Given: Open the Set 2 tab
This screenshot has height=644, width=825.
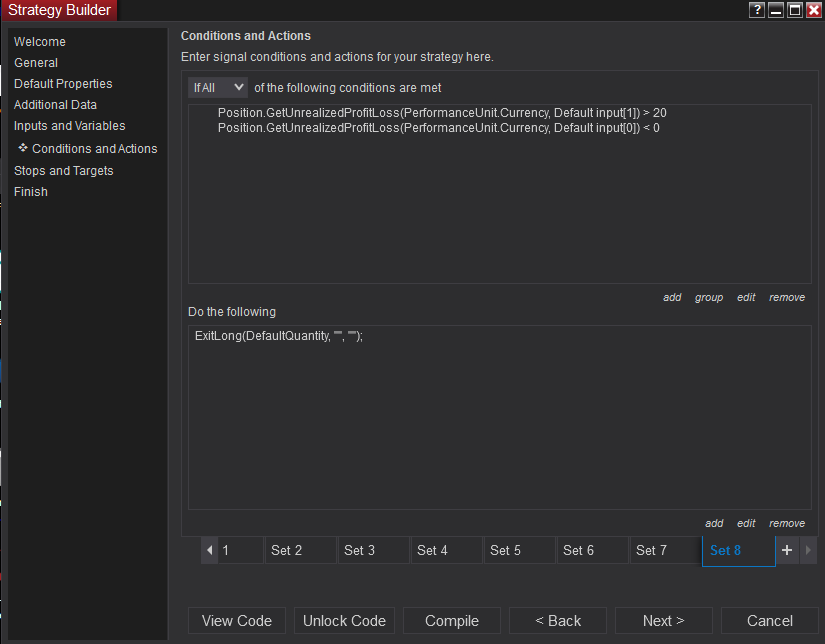Looking at the screenshot, I should click(x=300, y=550).
